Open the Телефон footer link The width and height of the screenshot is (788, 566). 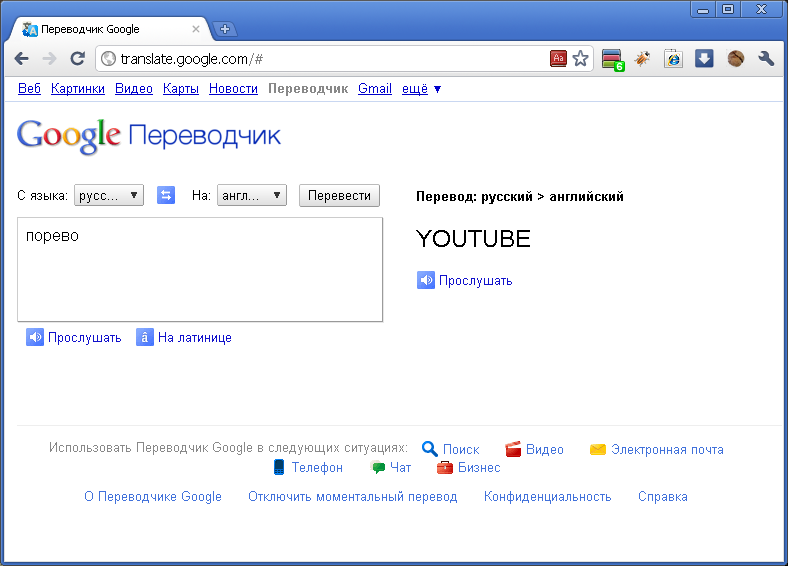[317, 467]
